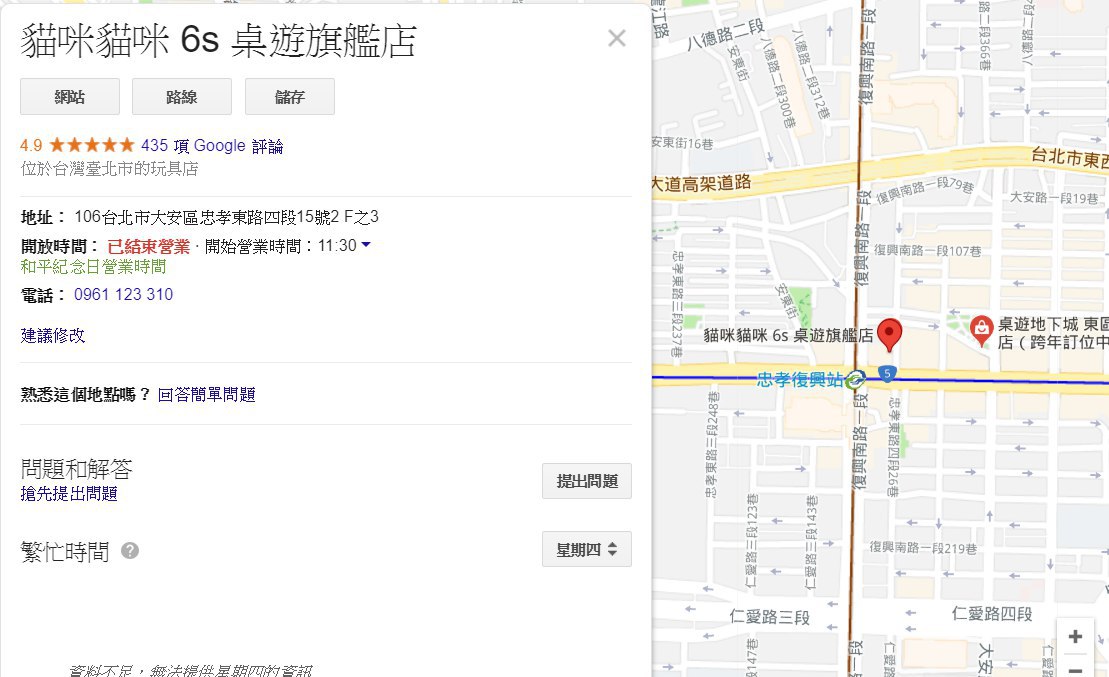The width and height of the screenshot is (1109, 677).
Task: Click the phone number 0961 123 310
Action: click(123, 295)
